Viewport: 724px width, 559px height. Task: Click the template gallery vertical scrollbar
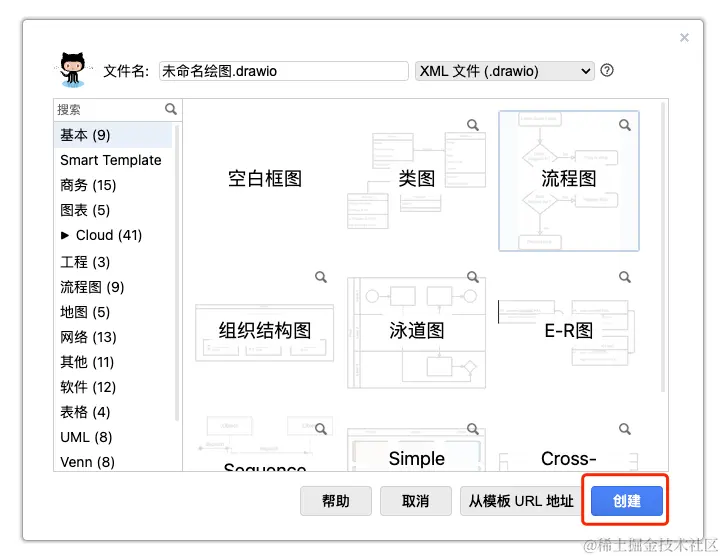click(663, 247)
